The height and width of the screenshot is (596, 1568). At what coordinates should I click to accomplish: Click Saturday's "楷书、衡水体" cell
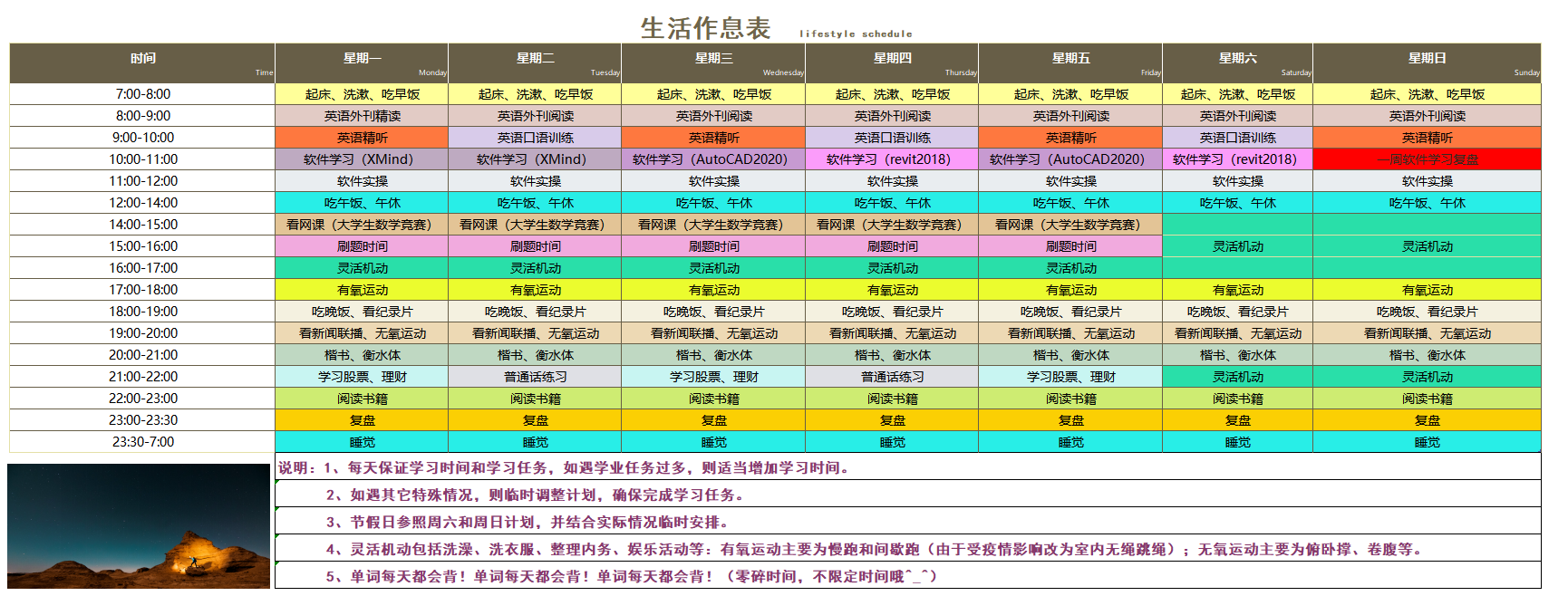tap(1237, 355)
